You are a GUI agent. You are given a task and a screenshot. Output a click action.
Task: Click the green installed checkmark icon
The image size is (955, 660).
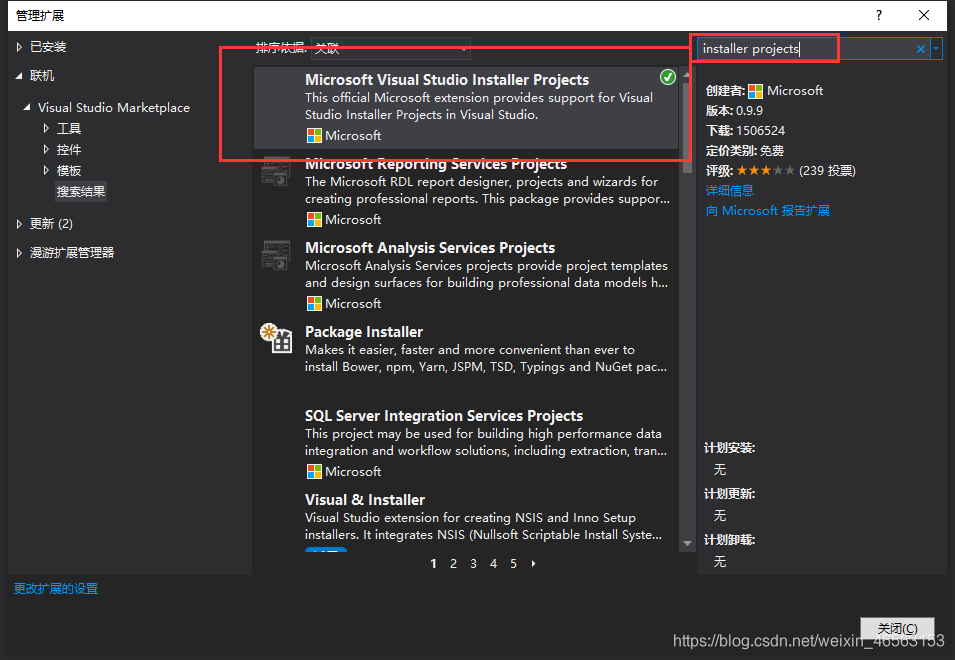point(668,77)
